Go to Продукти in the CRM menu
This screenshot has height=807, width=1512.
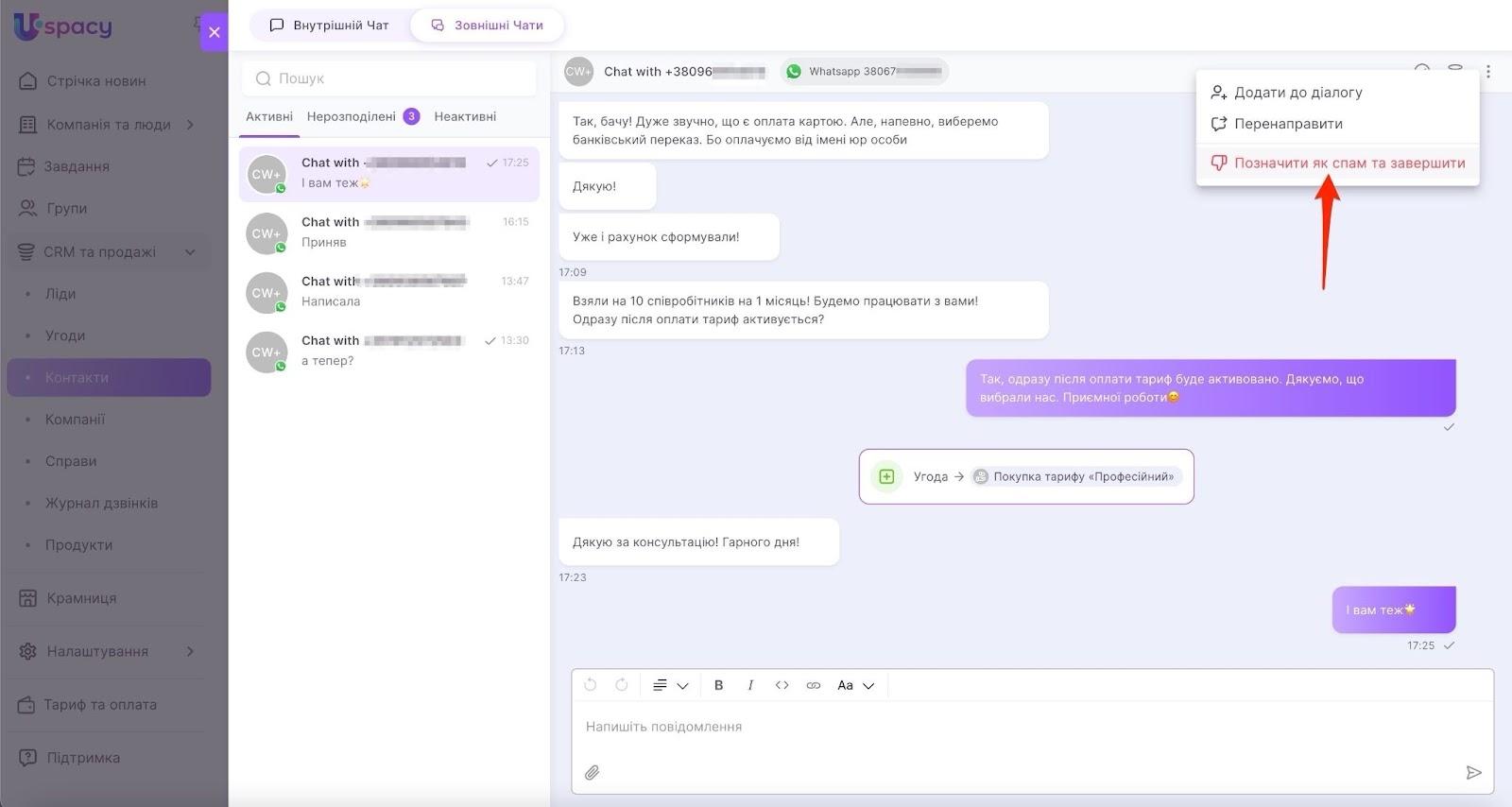coord(78,544)
